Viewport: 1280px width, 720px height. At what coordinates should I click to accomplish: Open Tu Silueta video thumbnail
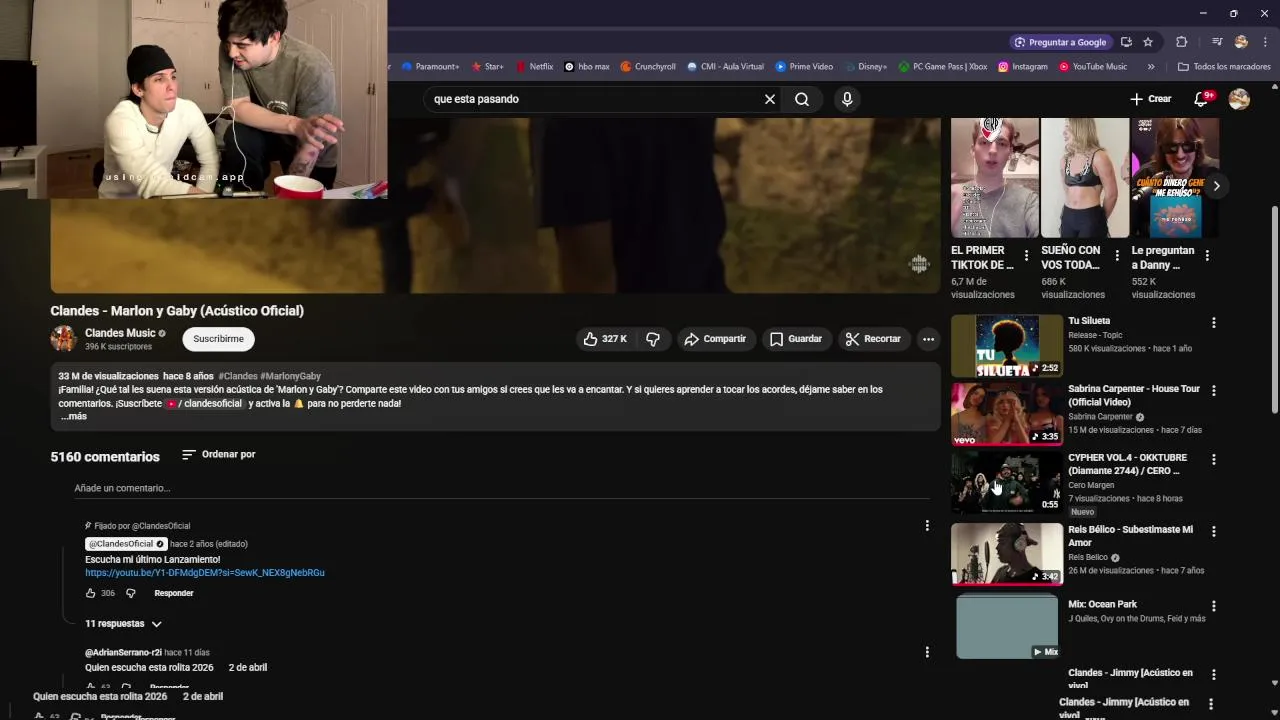(1007, 346)
